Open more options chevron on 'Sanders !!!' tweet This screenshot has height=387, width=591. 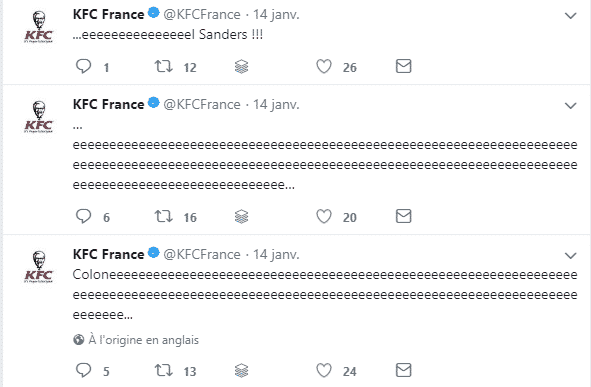pos(571,15)
